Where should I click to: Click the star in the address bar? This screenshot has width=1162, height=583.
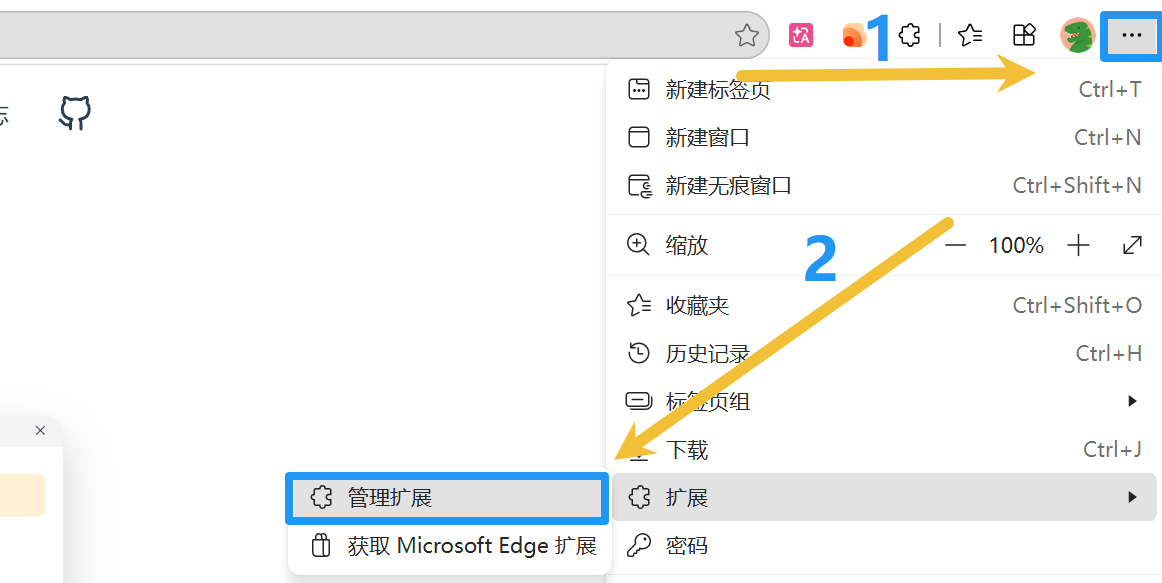click(746, 34)
